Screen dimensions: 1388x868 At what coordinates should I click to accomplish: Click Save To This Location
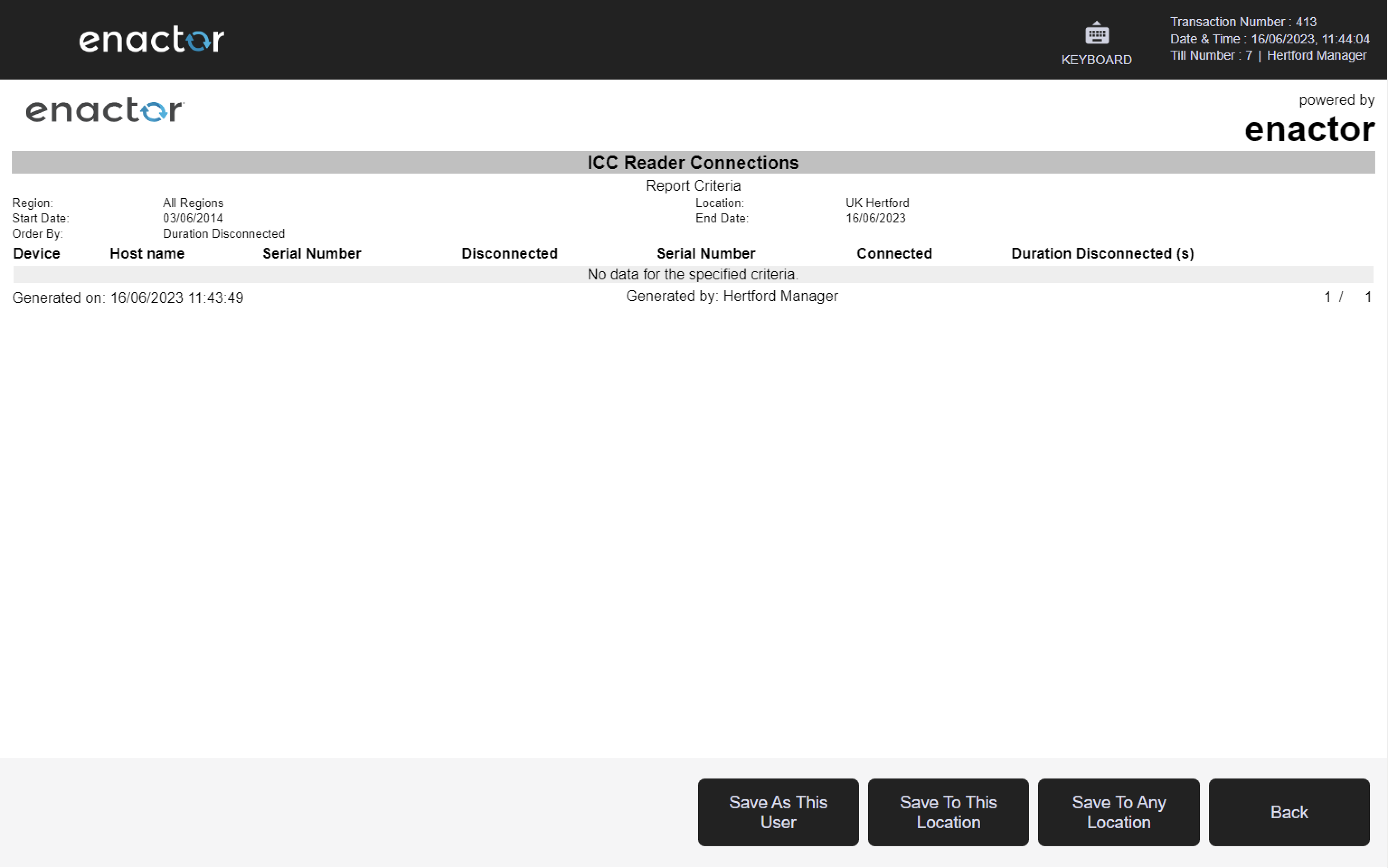(x=948, y=812)
